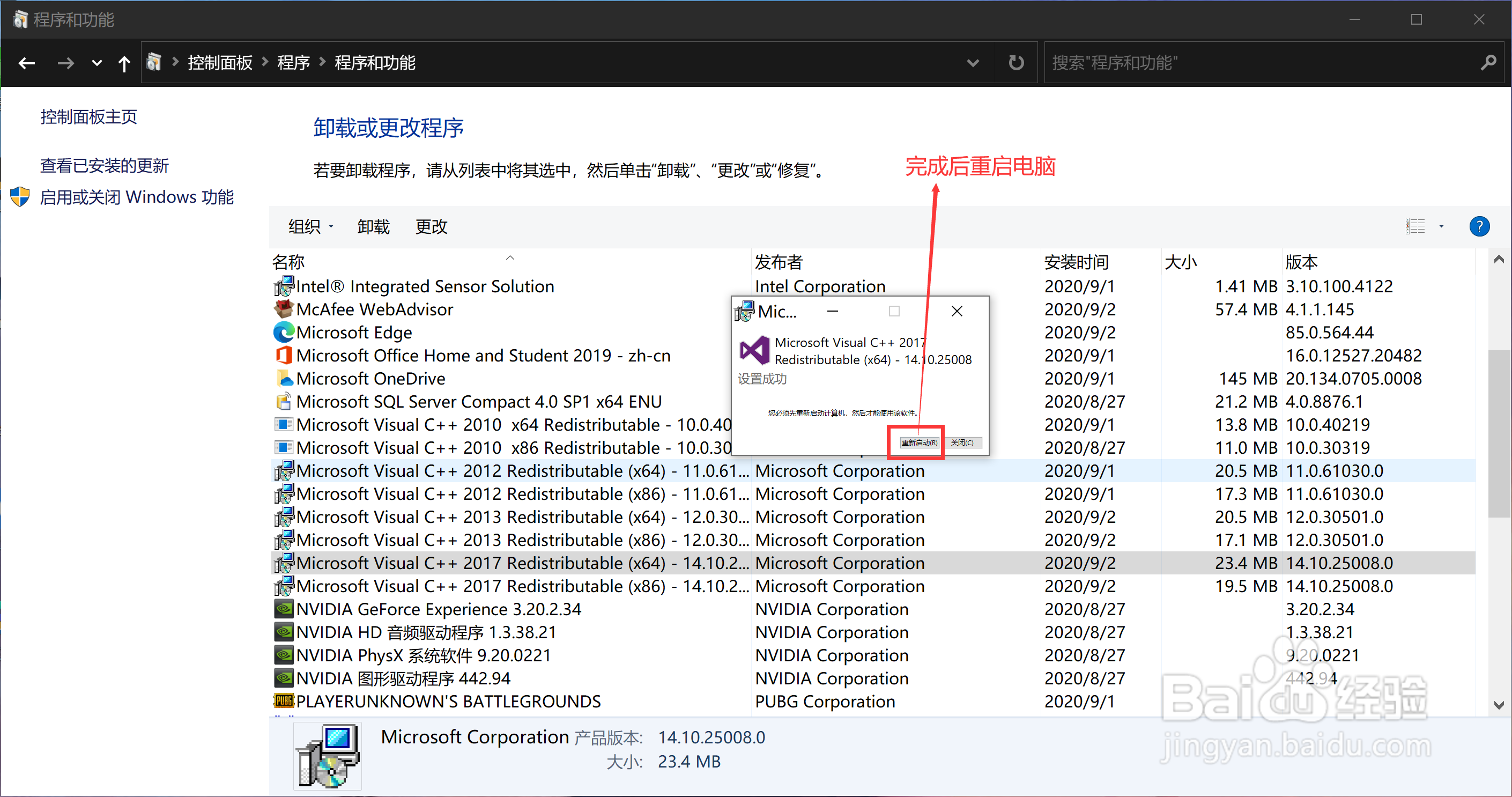The image size is (1512, 797).
Task: Click the 卸载 toolbar command
Action: (373, 226)
